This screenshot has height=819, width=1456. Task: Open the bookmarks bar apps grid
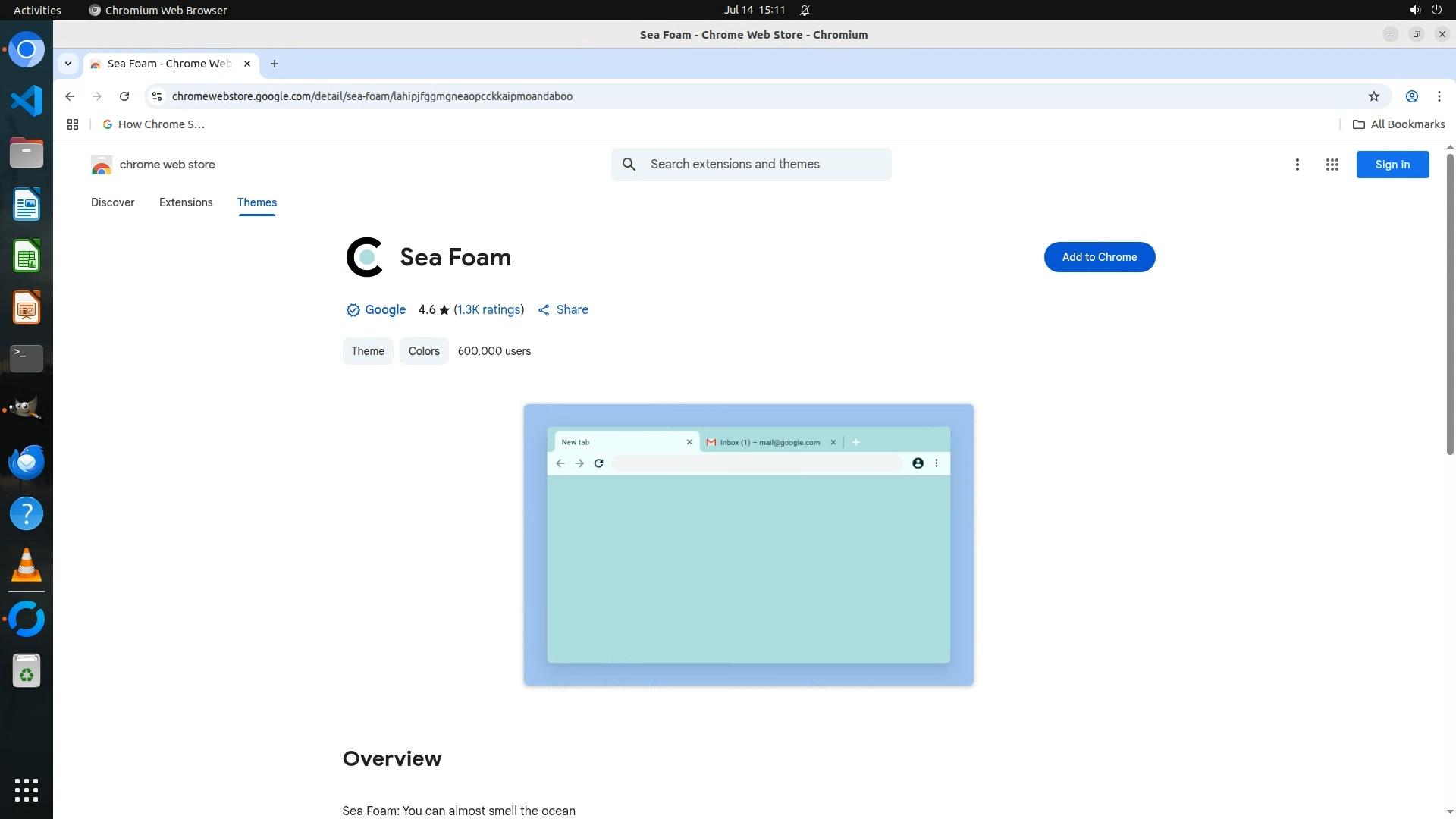[x=73, y=124]
